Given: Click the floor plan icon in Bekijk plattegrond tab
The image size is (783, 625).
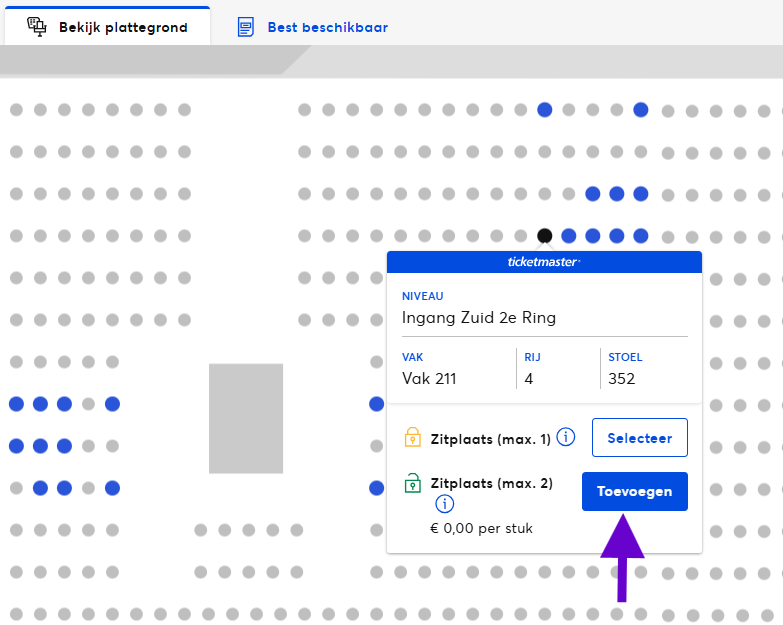Looking at the screenshot, I should point(37,27).
